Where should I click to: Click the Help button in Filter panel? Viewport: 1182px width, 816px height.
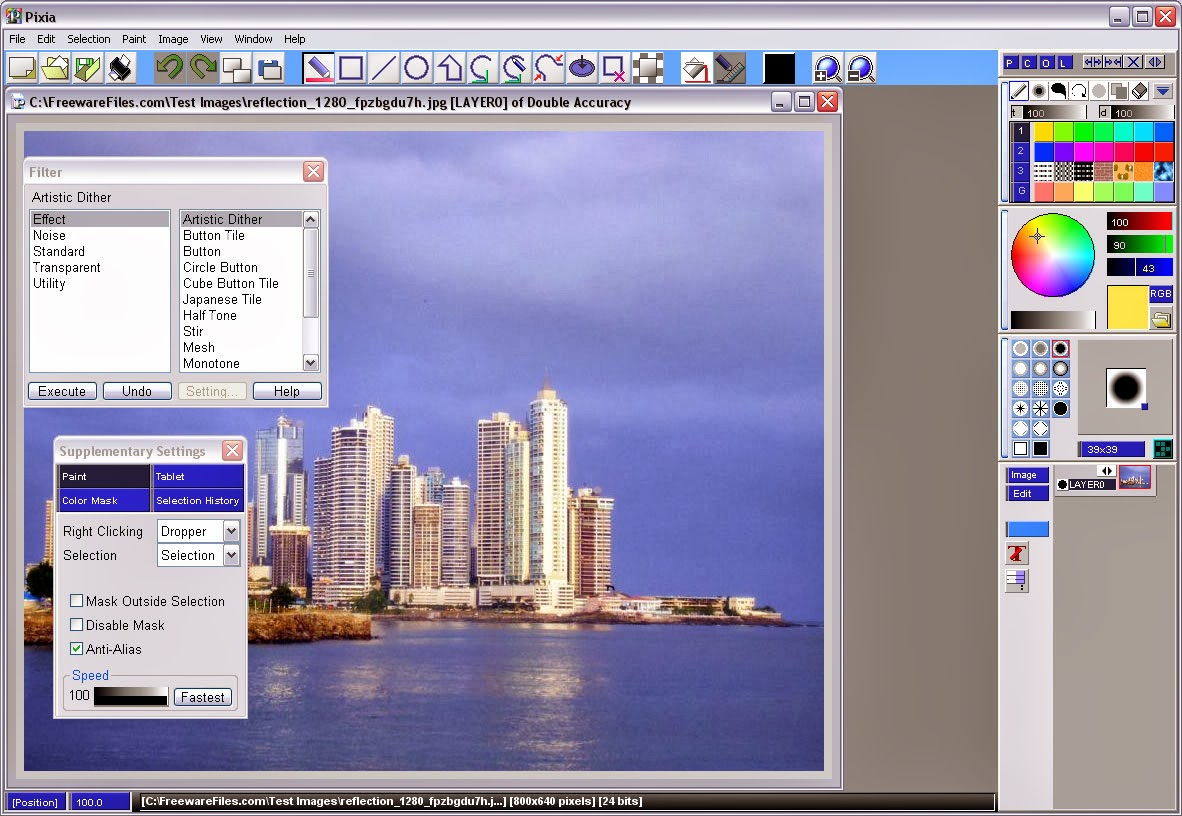(x=286, y=391)
